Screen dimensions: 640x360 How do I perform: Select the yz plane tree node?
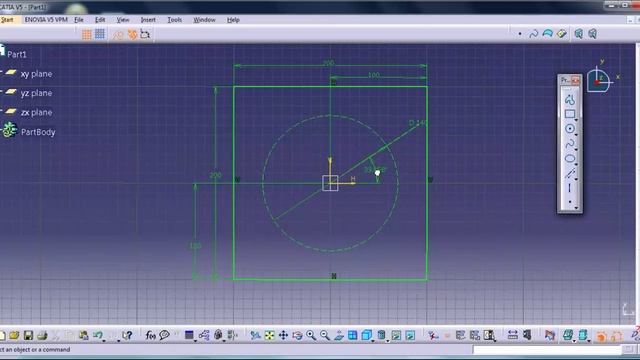[x=36, y=93]
